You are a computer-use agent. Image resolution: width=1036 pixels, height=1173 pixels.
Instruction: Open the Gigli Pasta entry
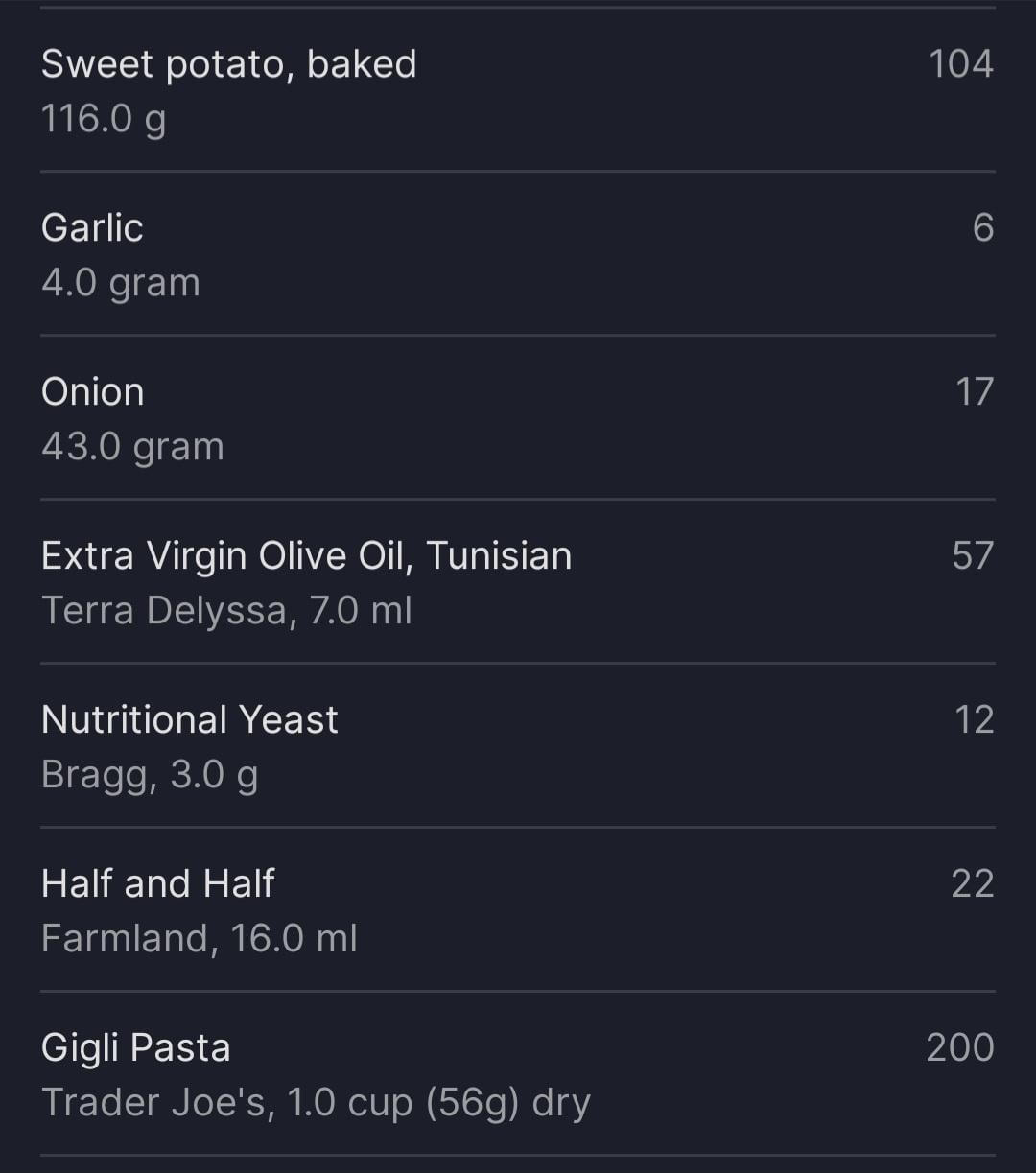(x=136, y=1048)
